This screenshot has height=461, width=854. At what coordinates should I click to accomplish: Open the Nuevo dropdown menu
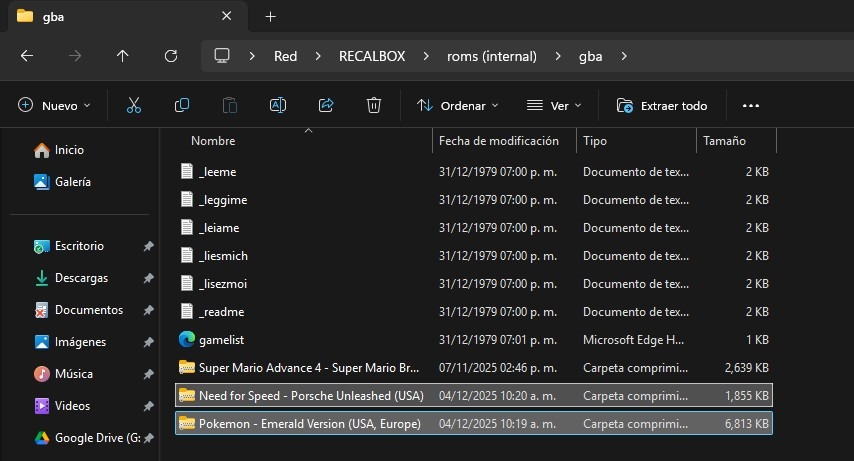tap(54, 105)
